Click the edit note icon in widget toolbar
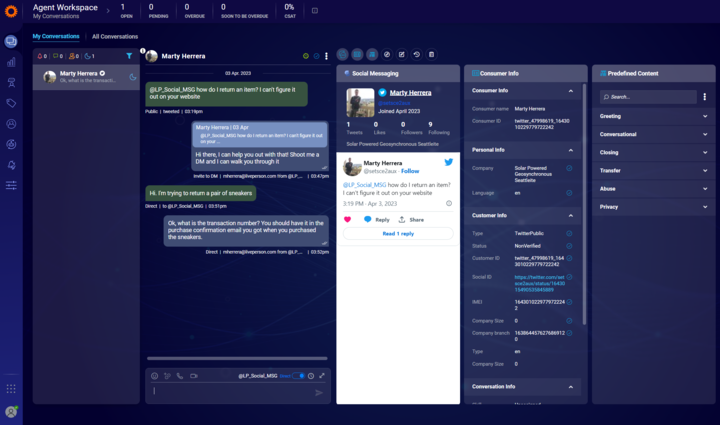 click(402, 55)
